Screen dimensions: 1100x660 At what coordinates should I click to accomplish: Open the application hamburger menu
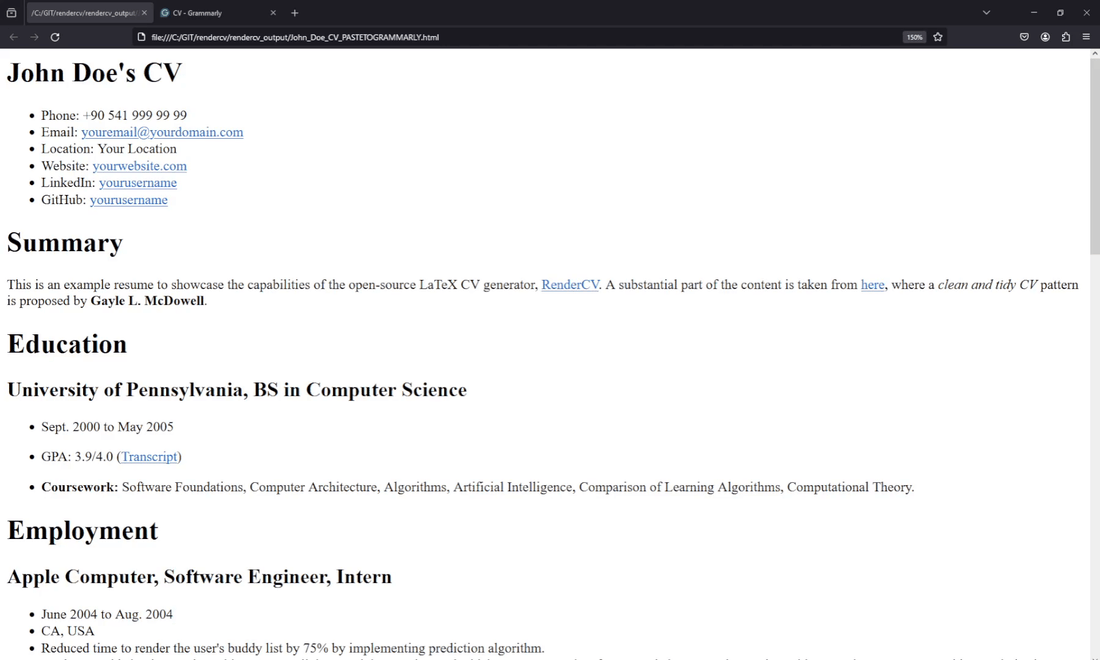pos(1086,36)
